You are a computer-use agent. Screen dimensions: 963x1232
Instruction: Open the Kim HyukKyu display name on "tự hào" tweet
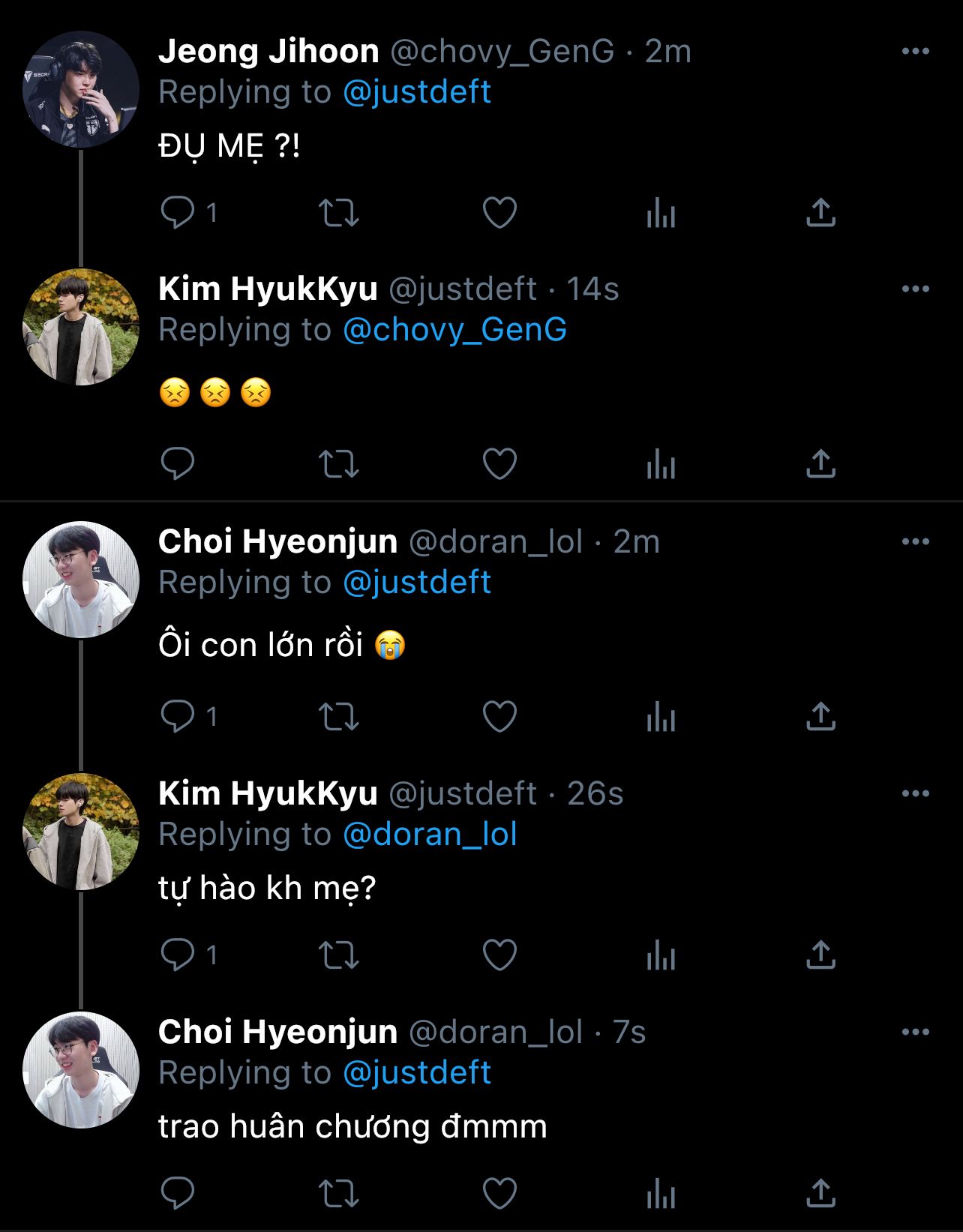(268, 793)
